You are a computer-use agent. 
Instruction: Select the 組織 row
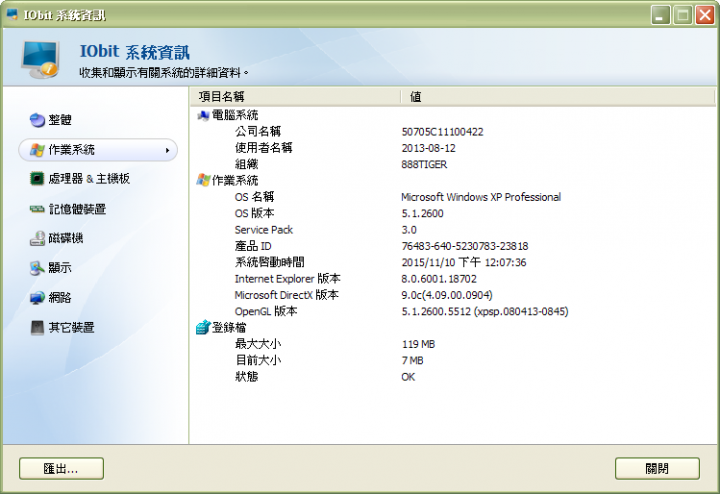(x=453, y=164)
